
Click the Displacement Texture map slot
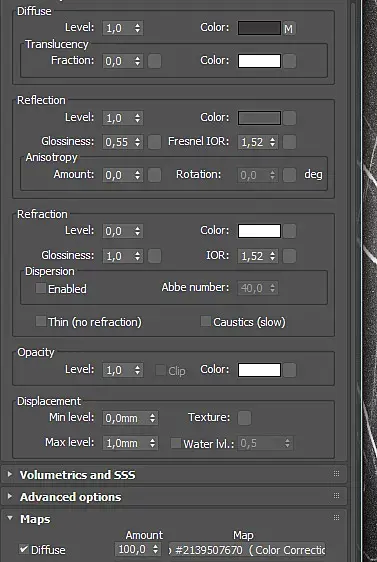pyautogui.click(x=244, y=418)
